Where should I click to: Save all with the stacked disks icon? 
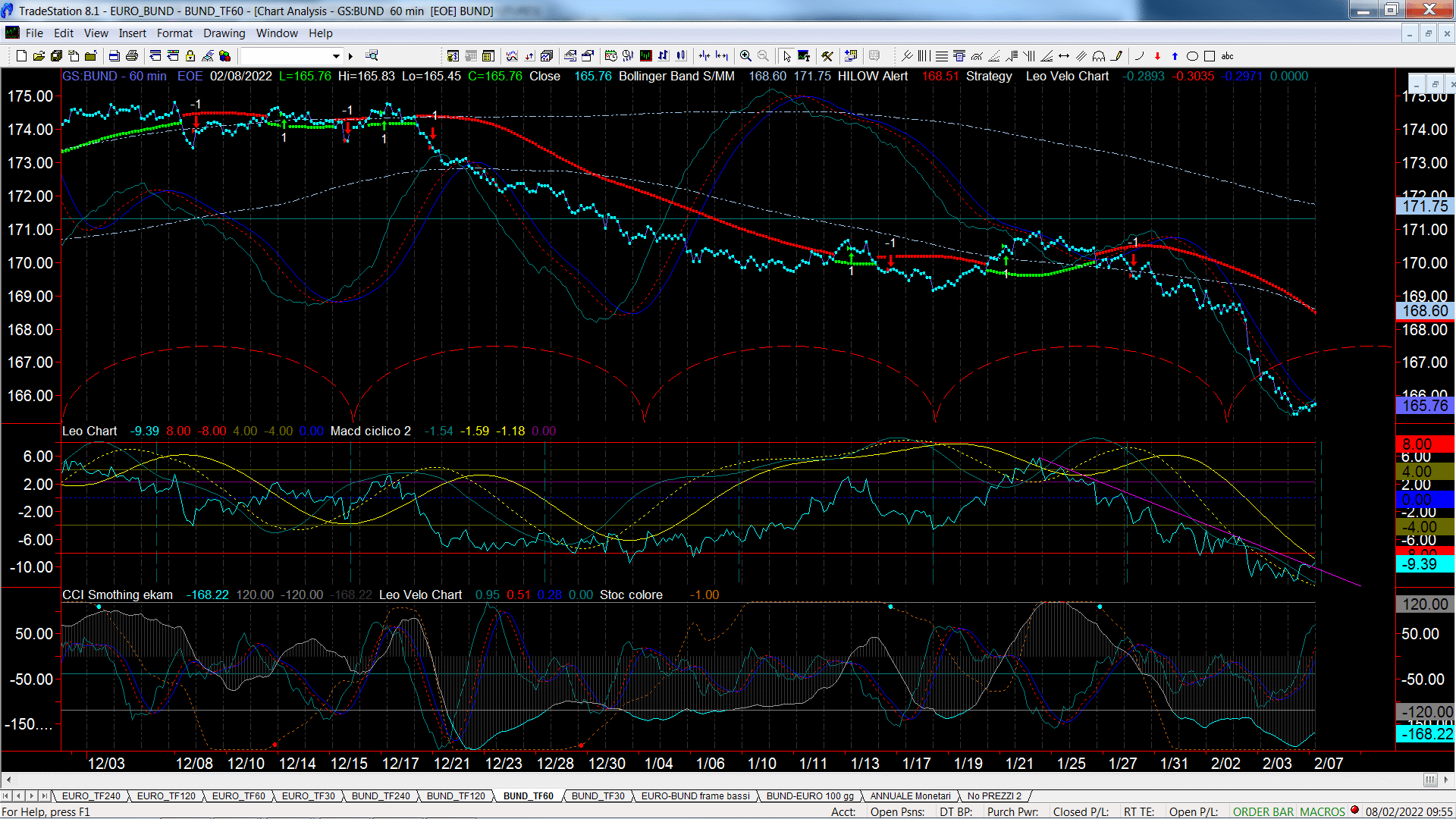click(x=56, y=56)
